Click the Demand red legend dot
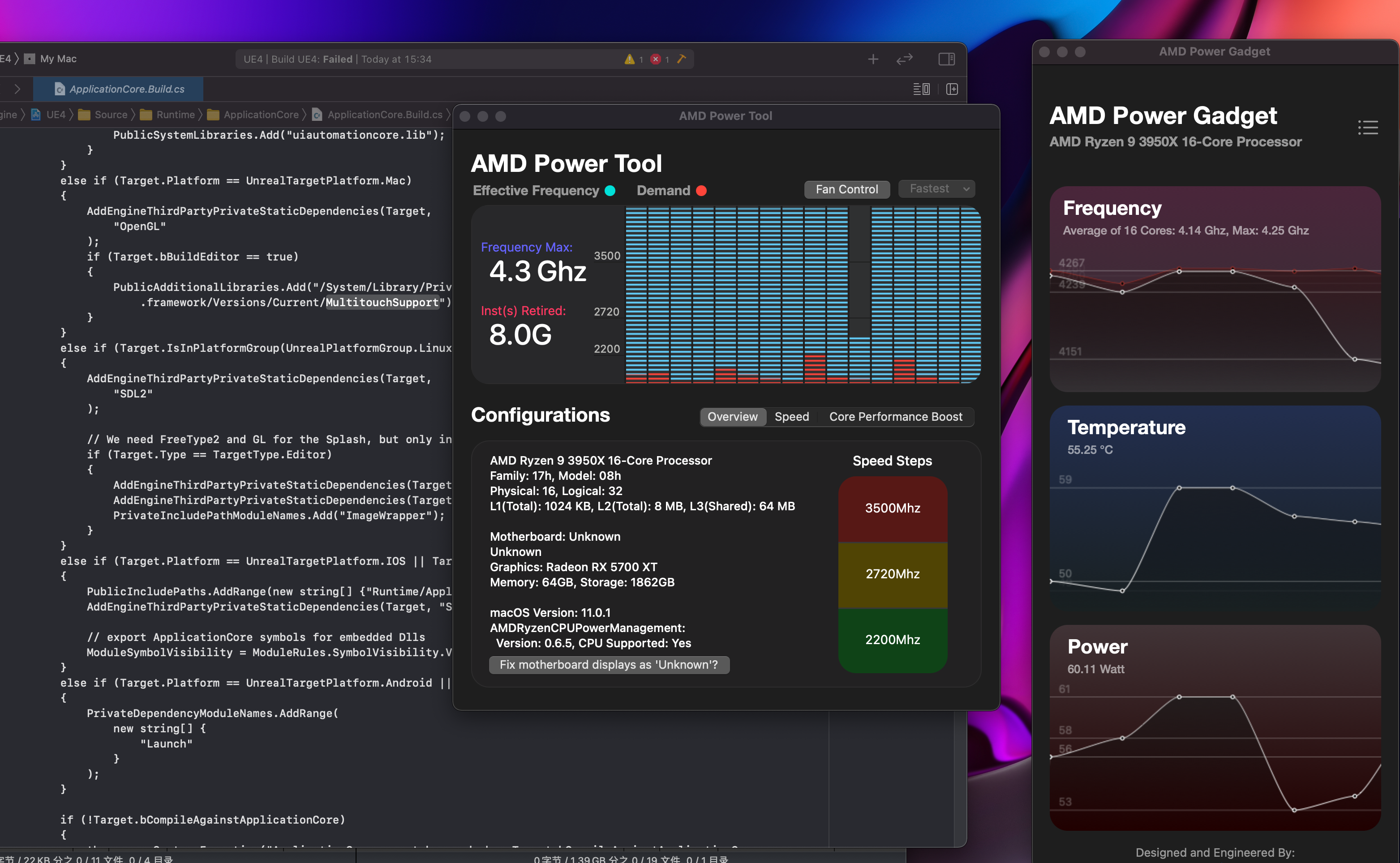Image resolution: width=1400 pixels, height=863 pixels. pos(701,191)
